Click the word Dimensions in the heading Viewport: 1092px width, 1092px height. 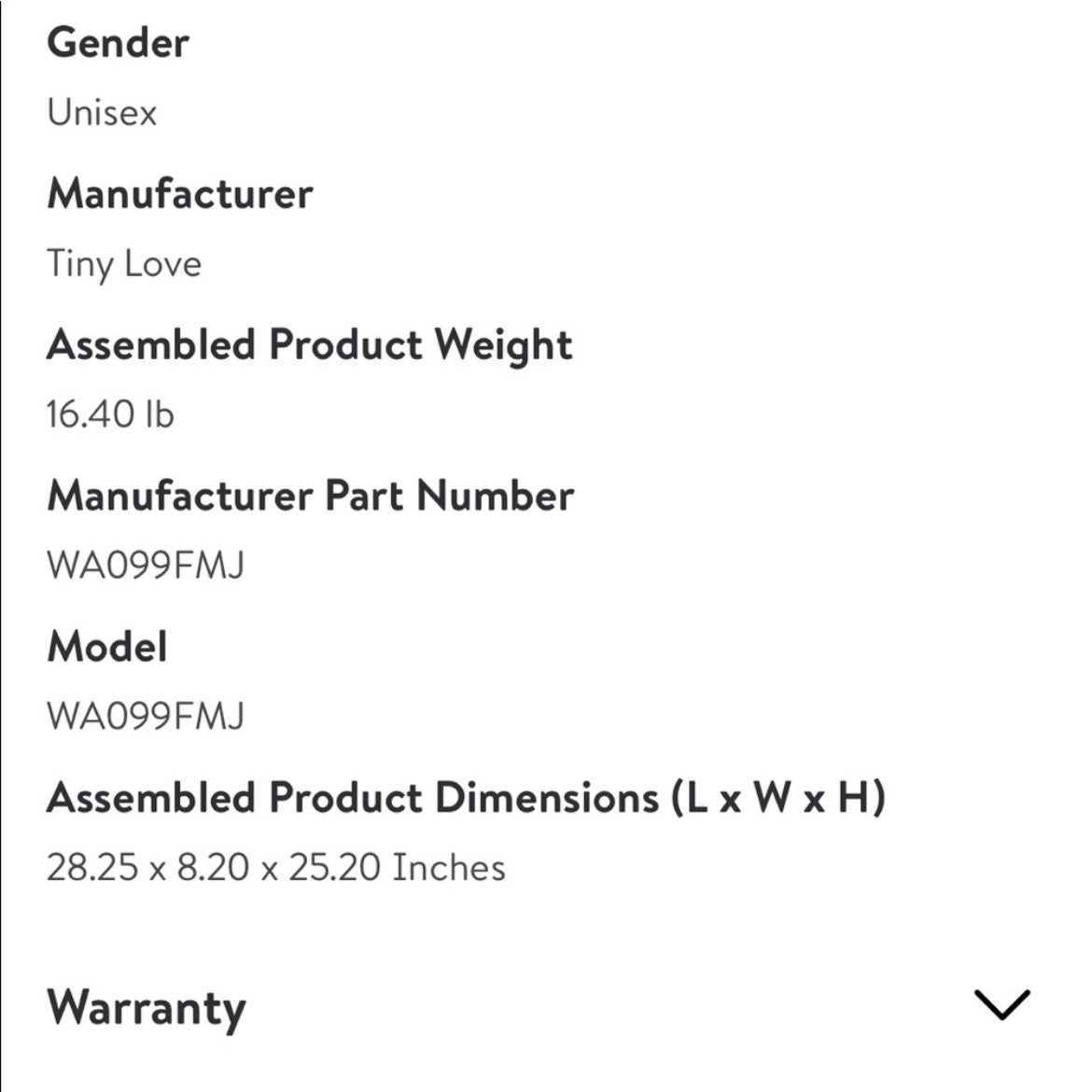pyautogui.click(x=547, y=798)
